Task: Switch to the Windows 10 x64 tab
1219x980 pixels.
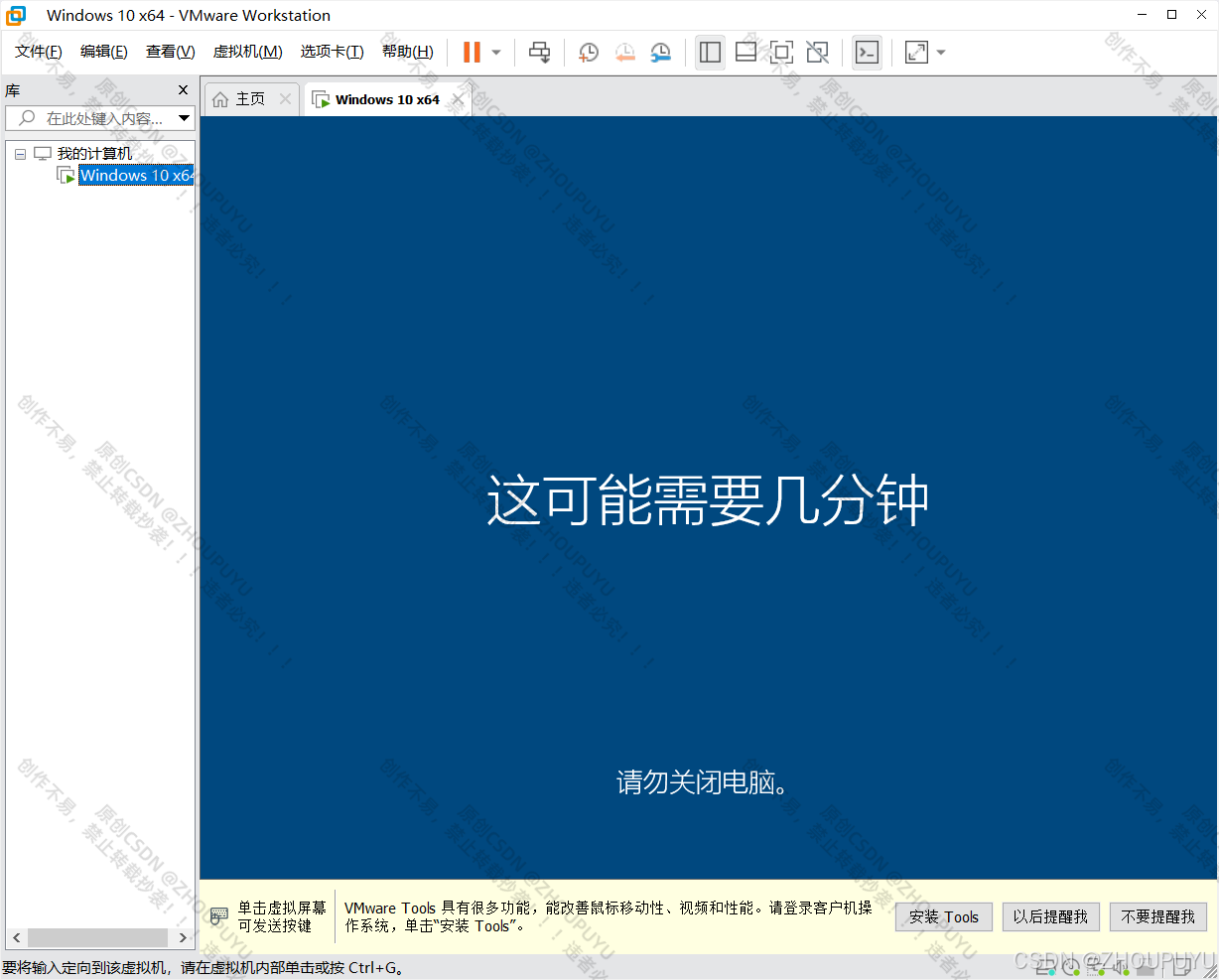Action: 387,99
